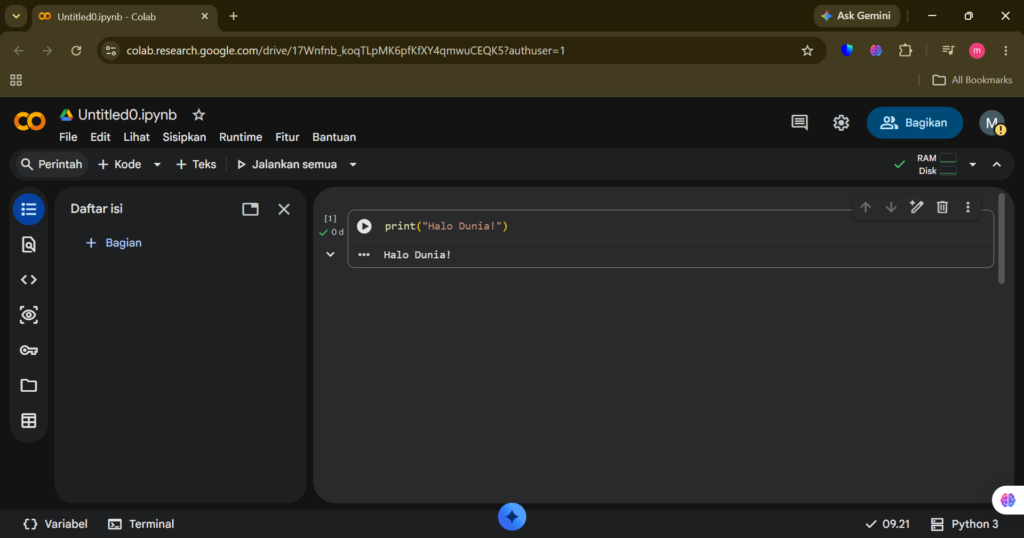Open more cell actions menu
The height and width of the screenshot is (538, 1024).
[x=968, y=208]
